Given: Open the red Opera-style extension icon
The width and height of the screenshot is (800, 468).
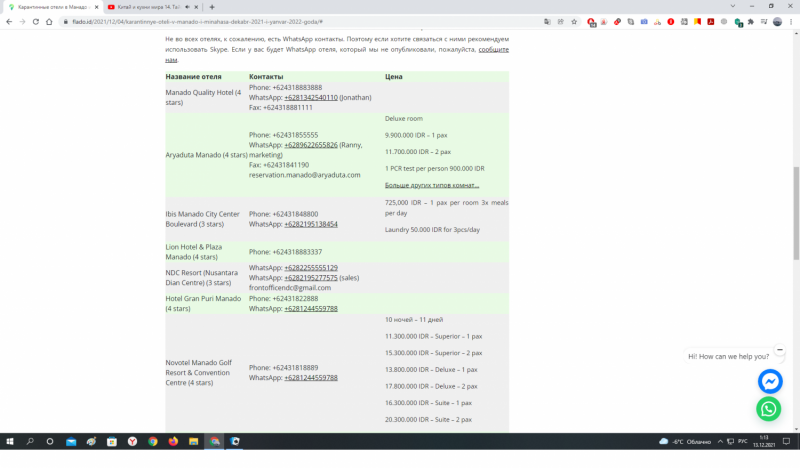Looking at the screenshot, I should (x=670, y=22).
